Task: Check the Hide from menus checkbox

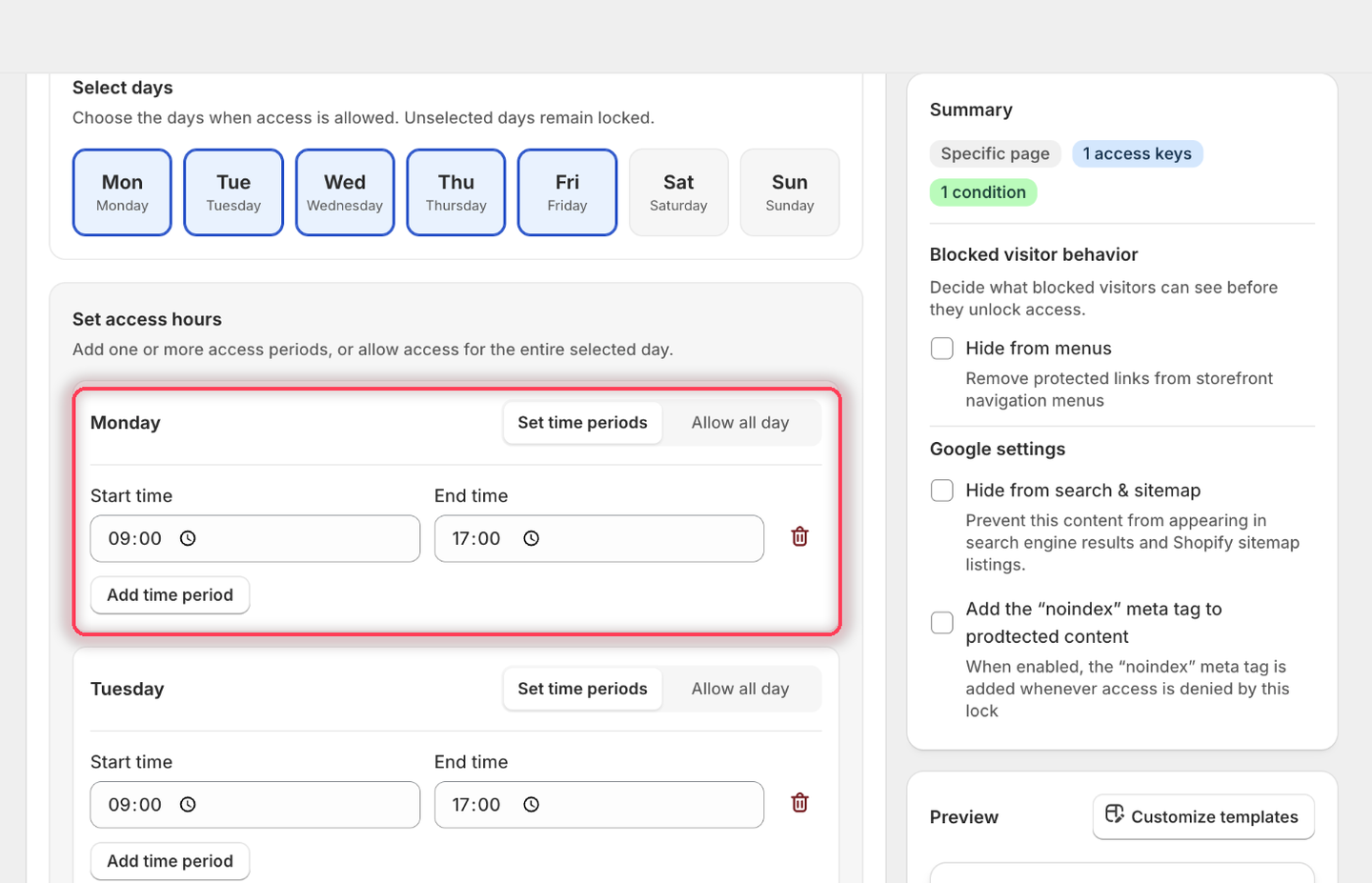Action: (x=942, y=349)
